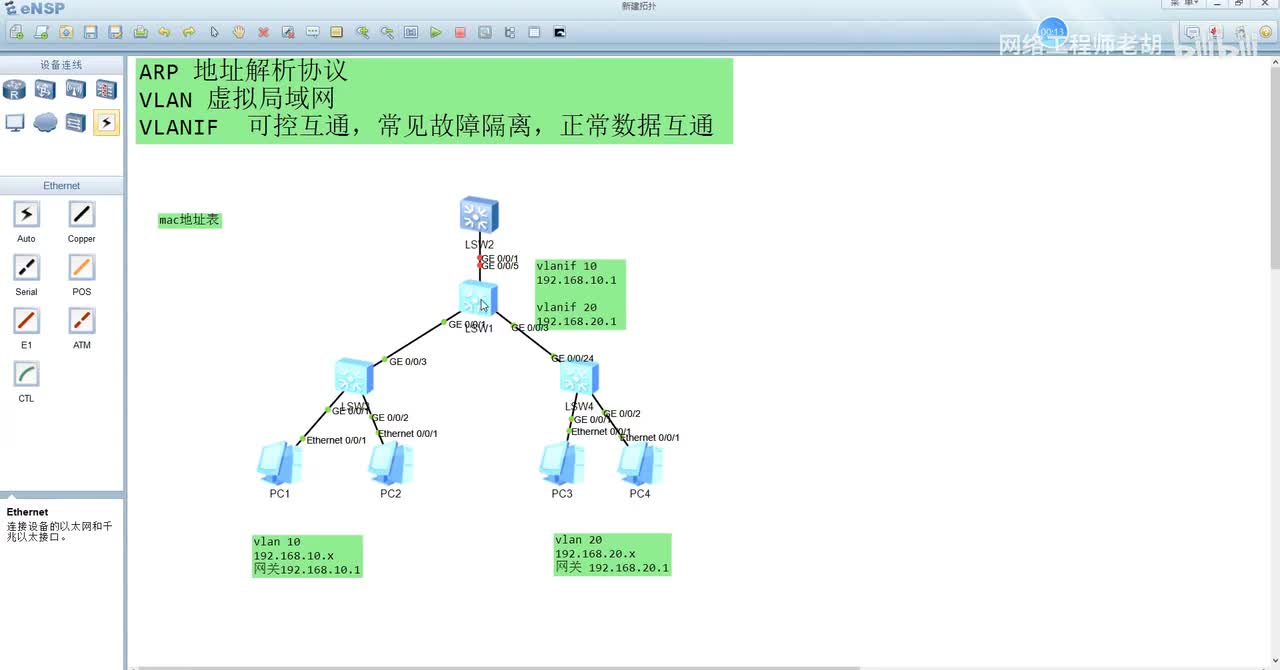Select the Switch device category
This screenshot has width=1280, height=670.
pyautogui.click(x=45, y=90)
